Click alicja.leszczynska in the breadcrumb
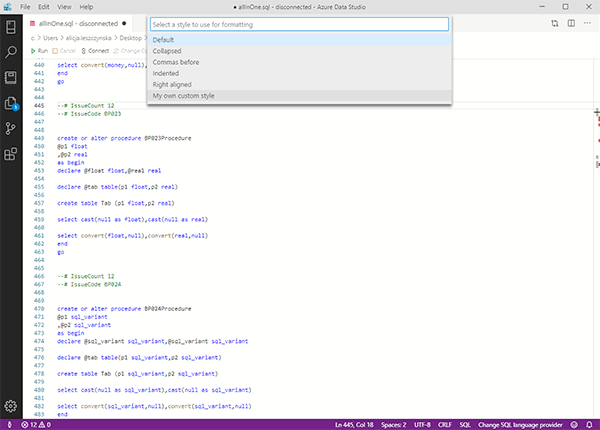Screen dimensions: 600x430 [88, 38]
